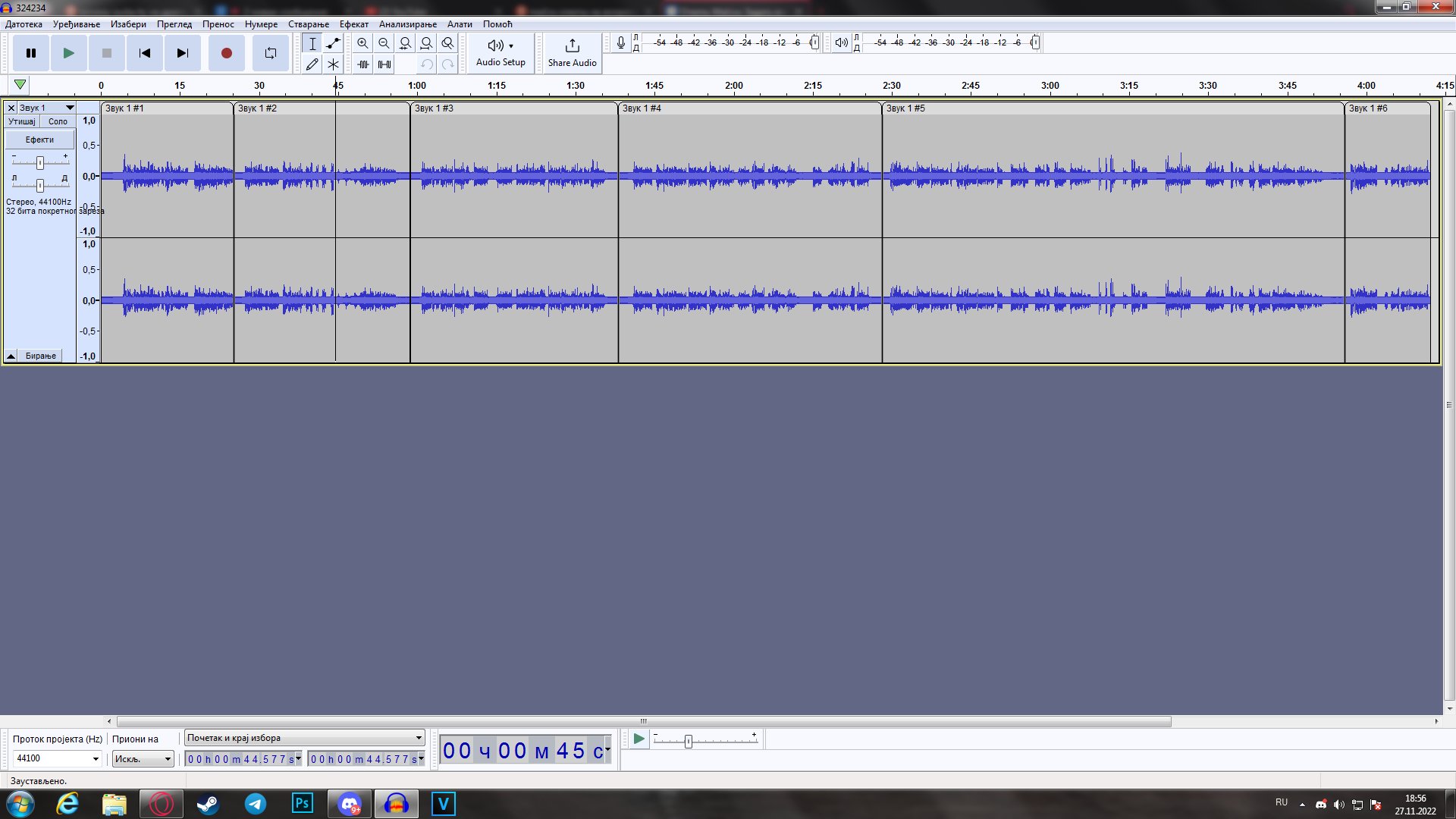Toggle the Соло button

(58, 121)
